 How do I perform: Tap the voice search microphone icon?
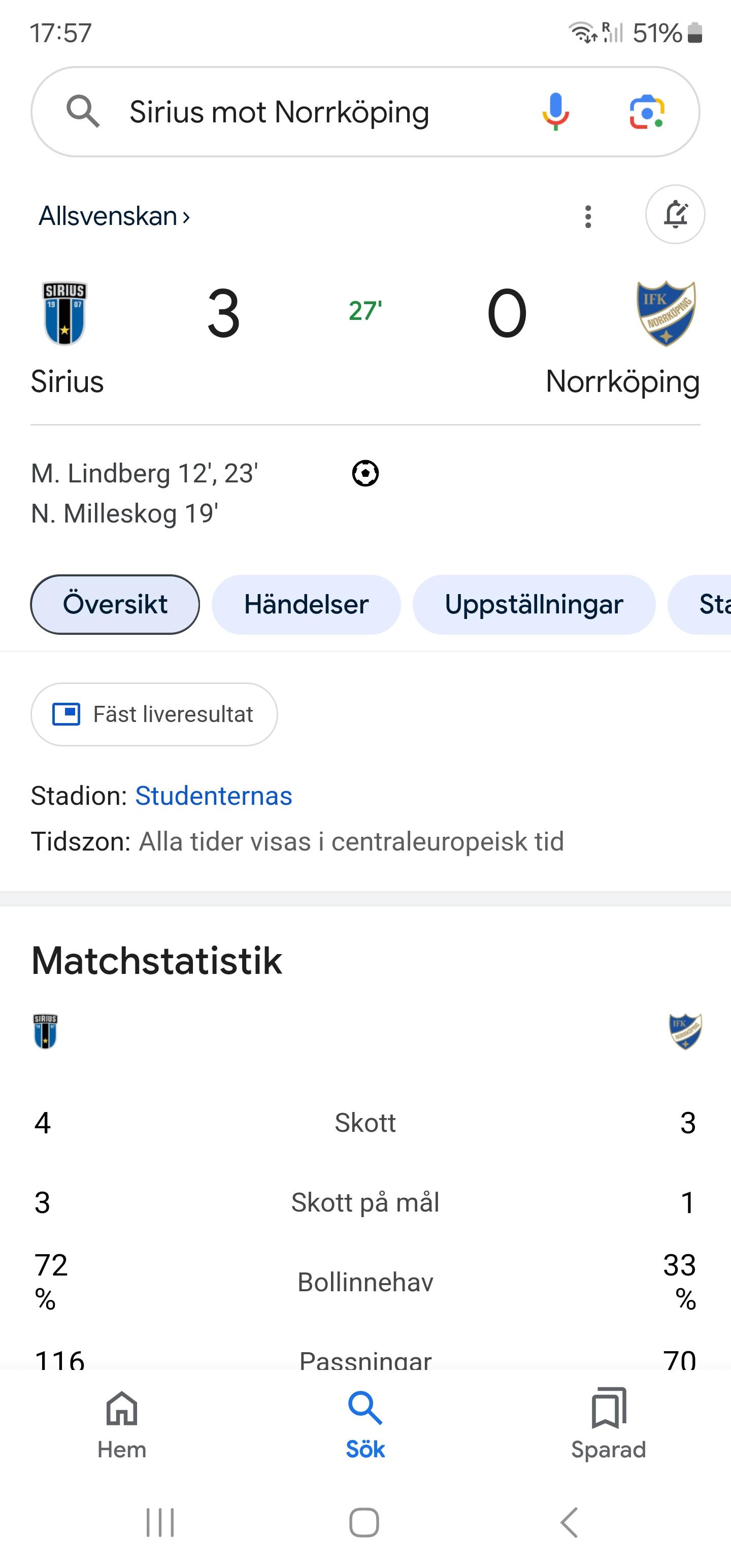(555, 112)
